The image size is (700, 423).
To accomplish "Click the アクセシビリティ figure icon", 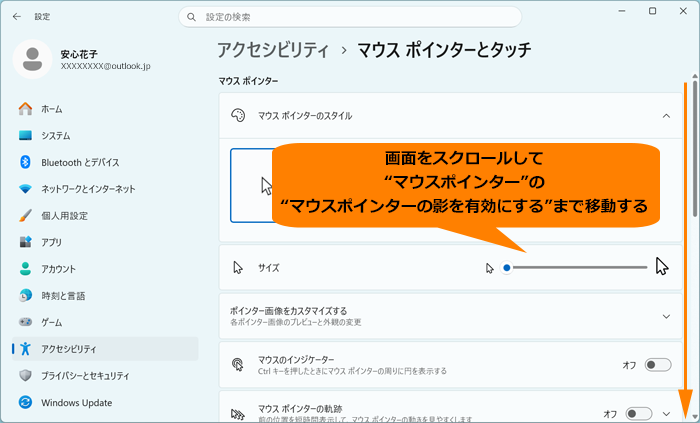I will 25,348.
